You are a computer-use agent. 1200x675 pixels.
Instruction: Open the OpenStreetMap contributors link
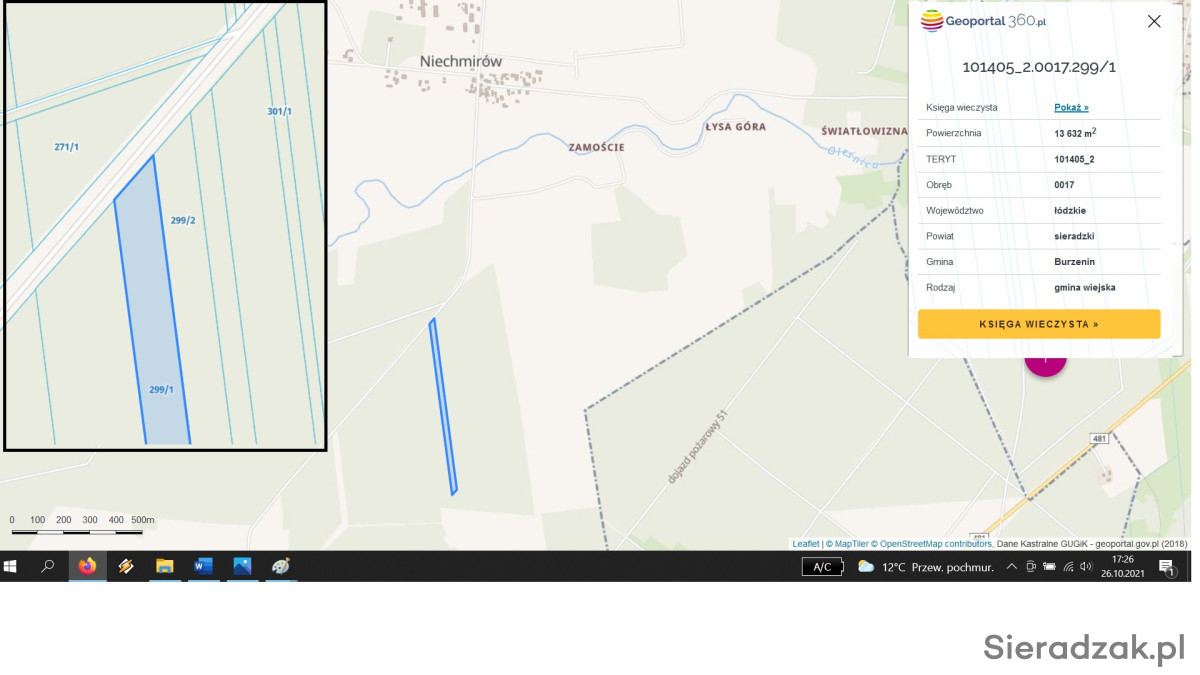tap(936, 544)
